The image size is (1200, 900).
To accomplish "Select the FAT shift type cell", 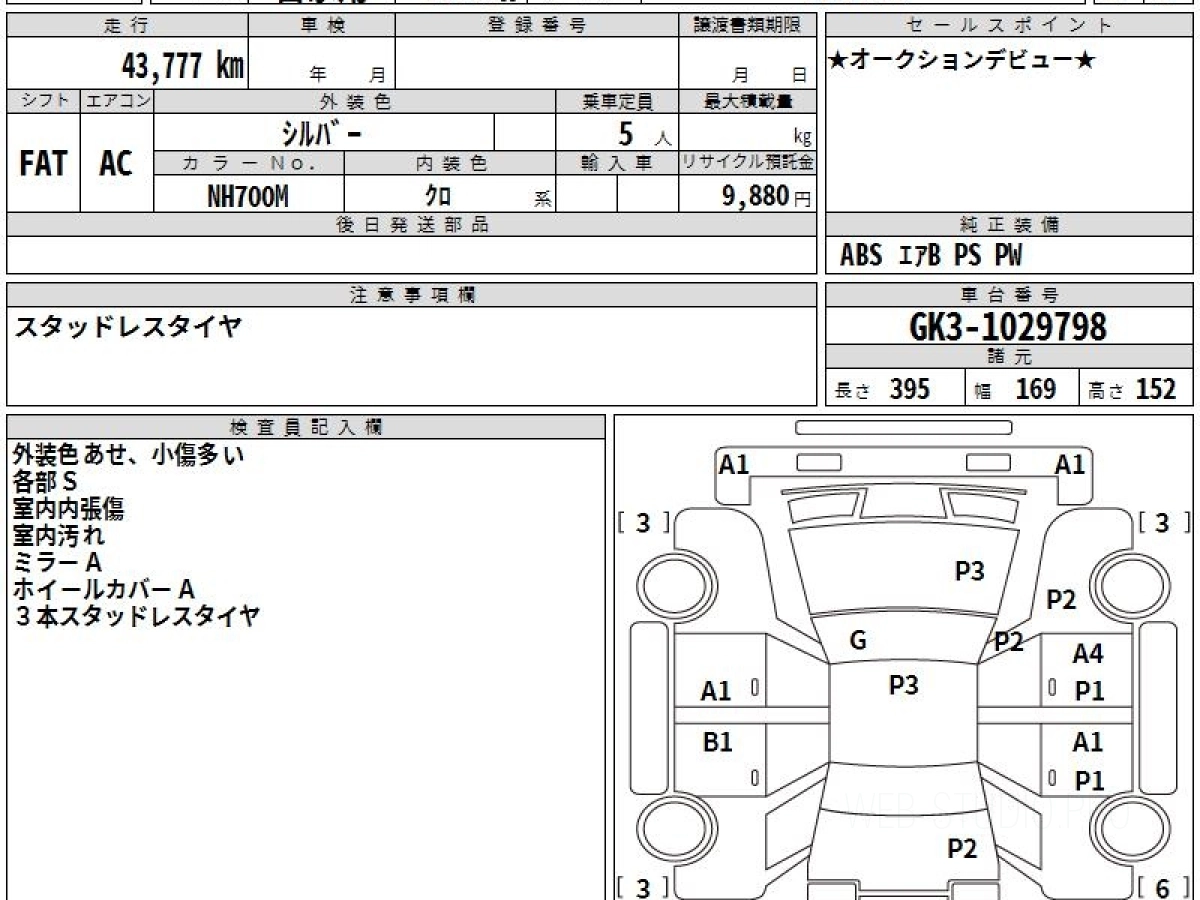I will pyautogui.click(x=43, y=163).
